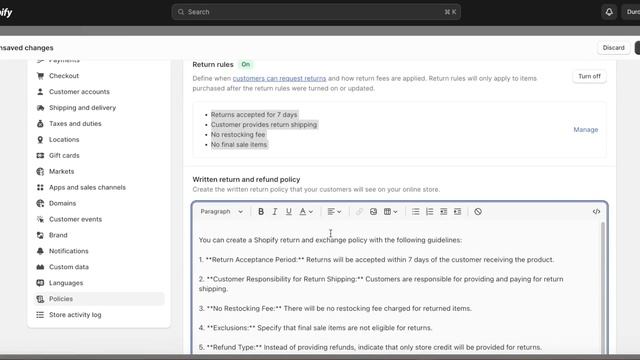The width and height of the screenshot is (640, 360).
Task: Apply italic formatting in the editor toolbar
Action: [x=275, y=211]
